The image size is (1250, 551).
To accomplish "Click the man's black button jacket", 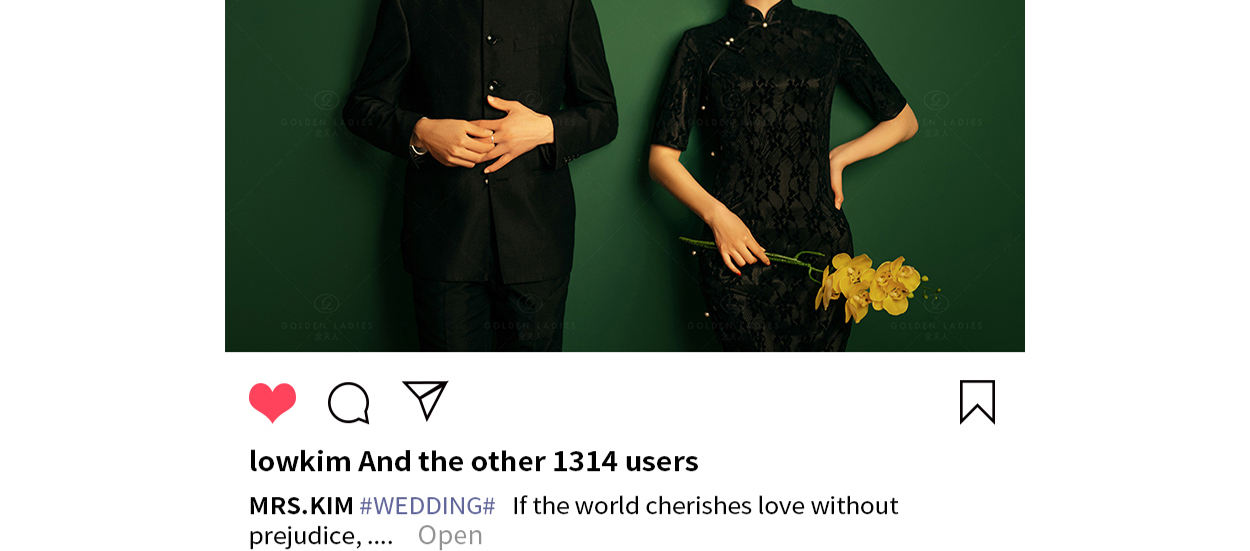I will pyautogui.click(x=480, y=140).
